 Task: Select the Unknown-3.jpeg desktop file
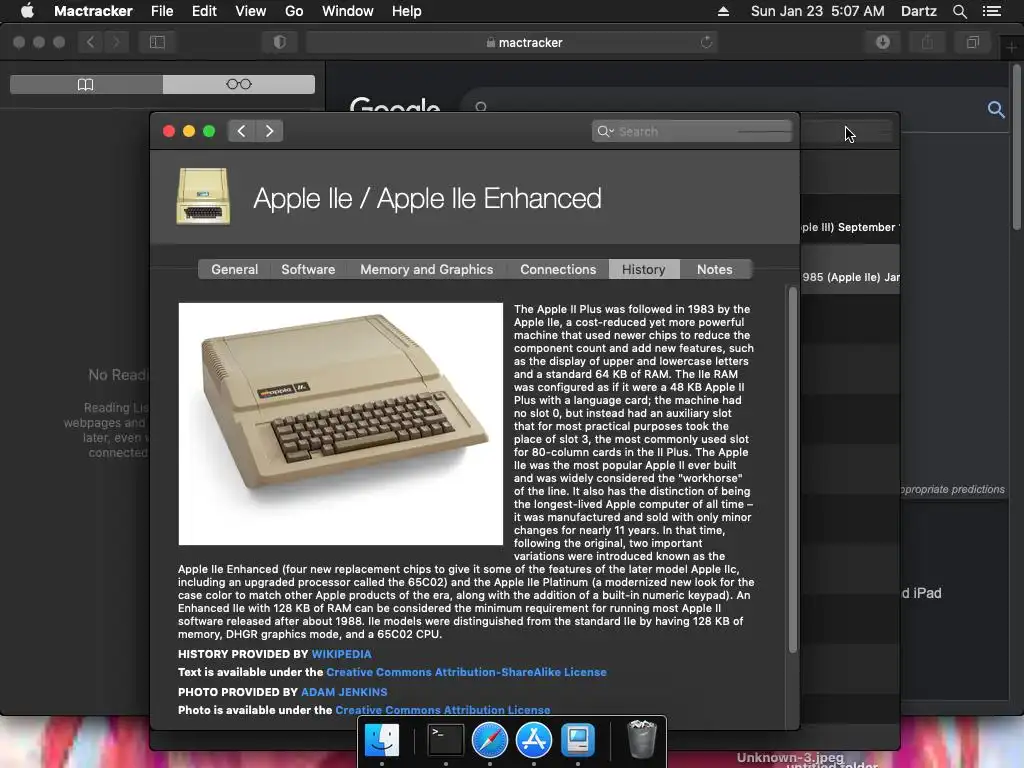pos(790,758)
